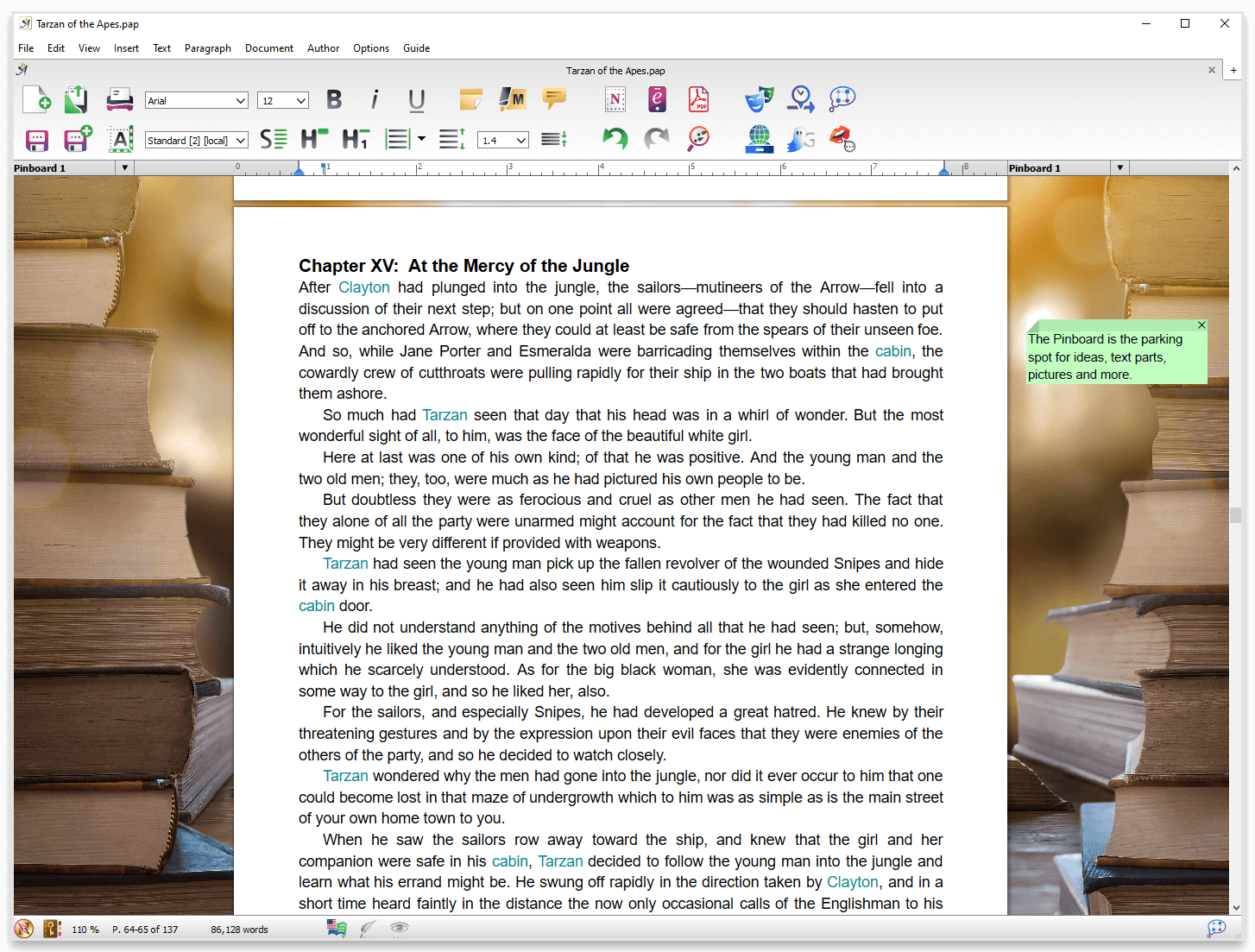The height and width of the screenshot is (952, 1255).
Task: Apply heading level 1 with the 'H1' icon
Action: click(356, 139)
